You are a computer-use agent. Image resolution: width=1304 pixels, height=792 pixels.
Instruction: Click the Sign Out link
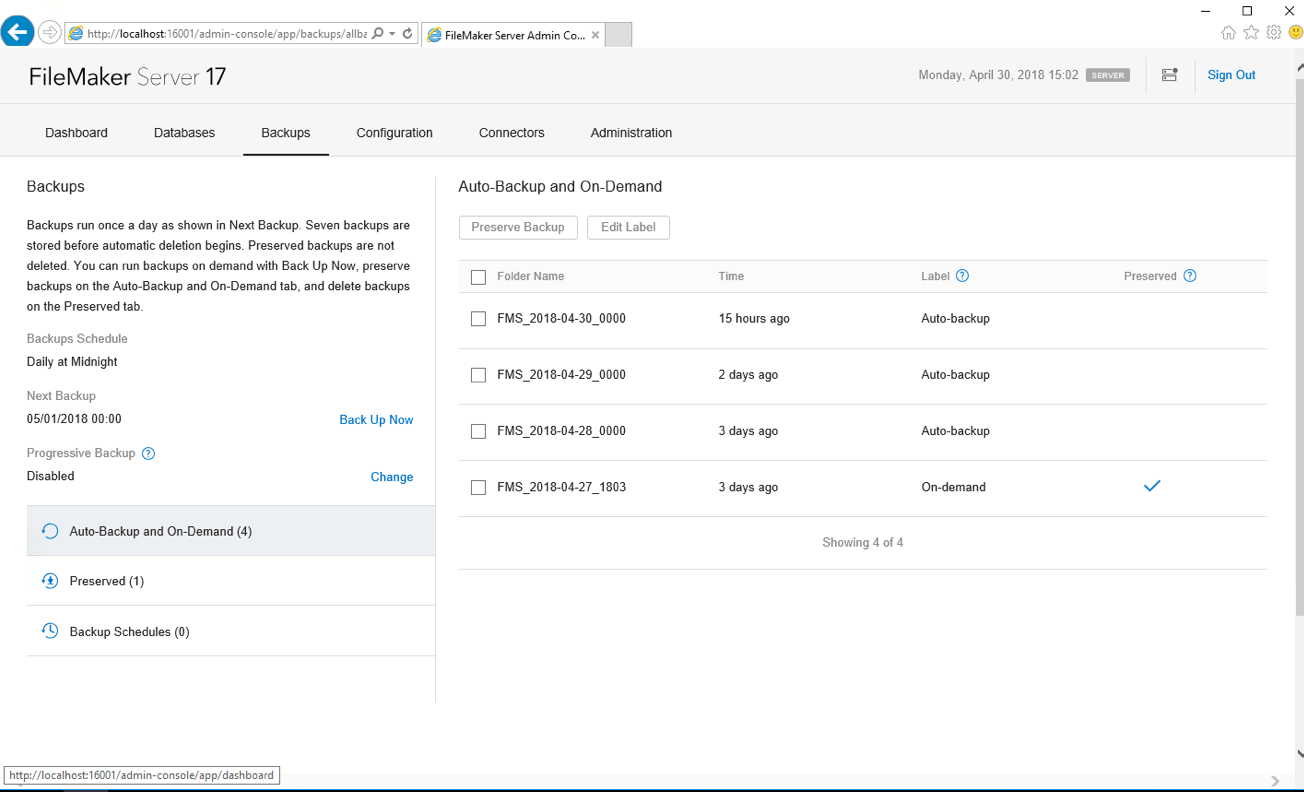(1231, 75)
